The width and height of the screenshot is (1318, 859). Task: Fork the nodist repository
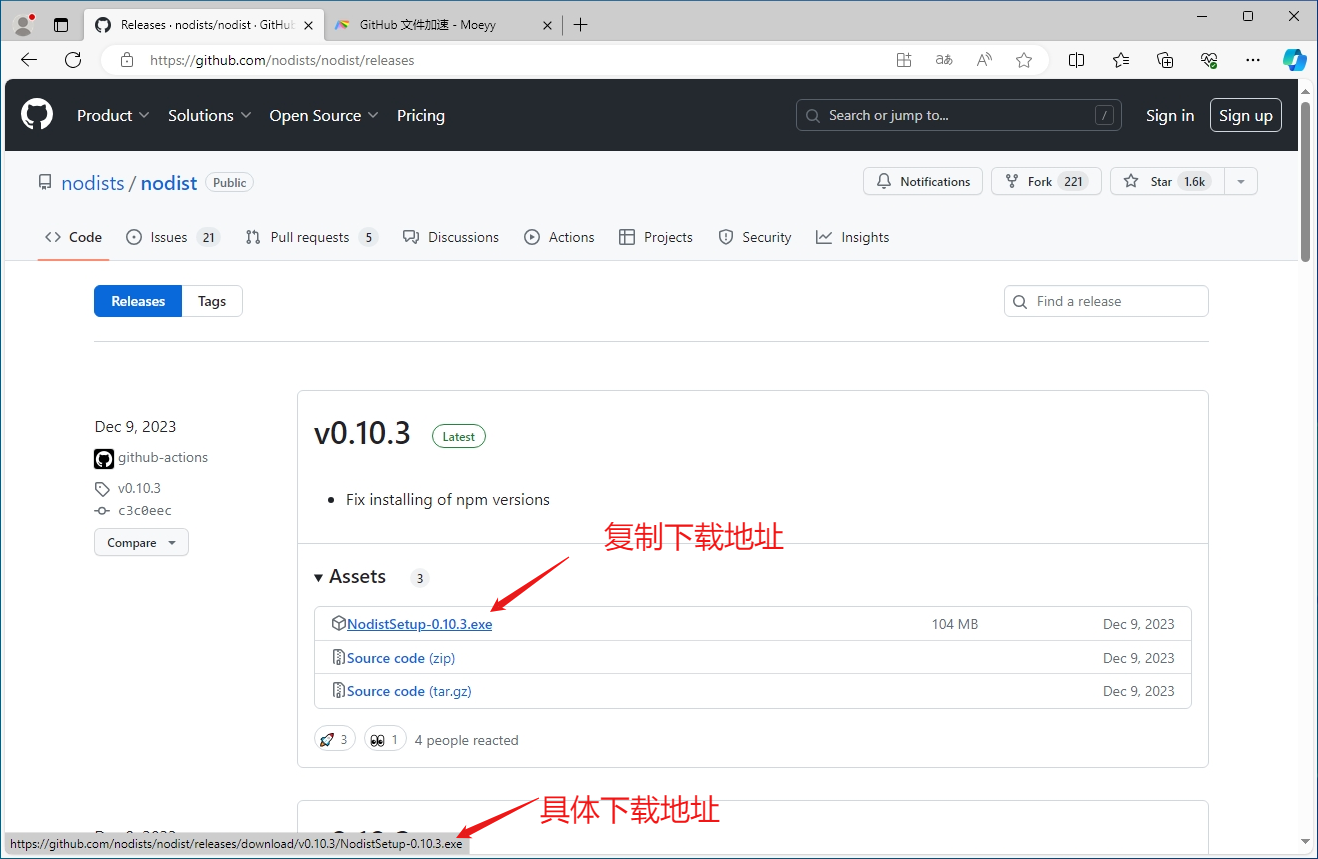click(x=1046, y=181)
